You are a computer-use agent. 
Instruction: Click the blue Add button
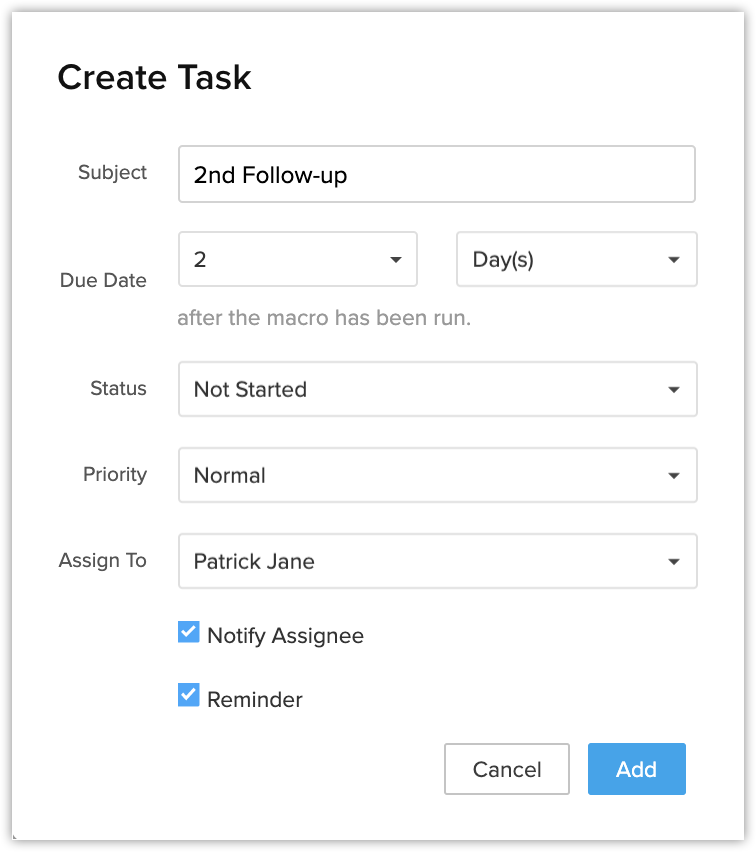(636, 769)
